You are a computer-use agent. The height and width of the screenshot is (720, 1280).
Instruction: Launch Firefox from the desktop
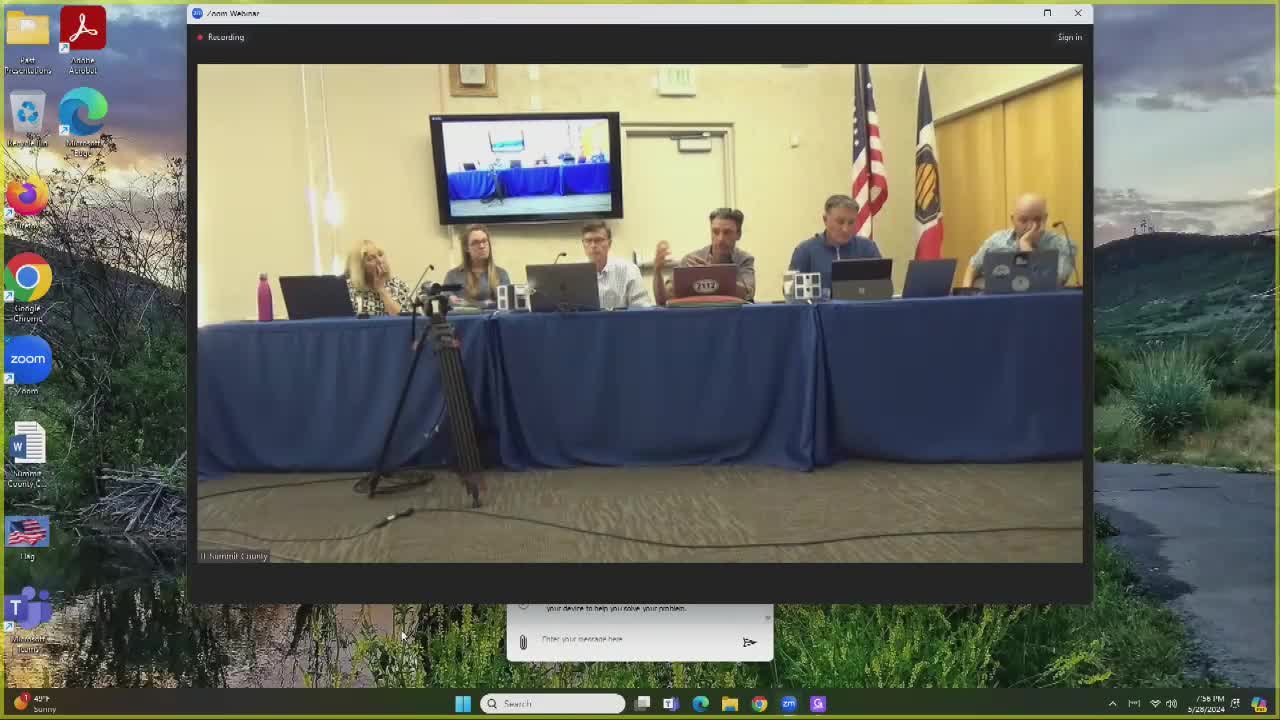[27, 198]
